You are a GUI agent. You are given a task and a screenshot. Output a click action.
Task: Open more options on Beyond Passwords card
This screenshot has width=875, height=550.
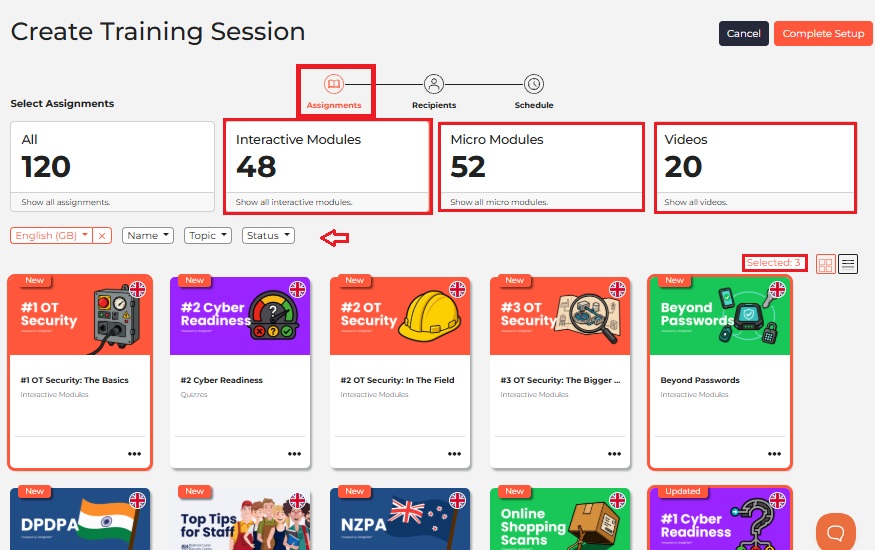click(x=774, y=453)
